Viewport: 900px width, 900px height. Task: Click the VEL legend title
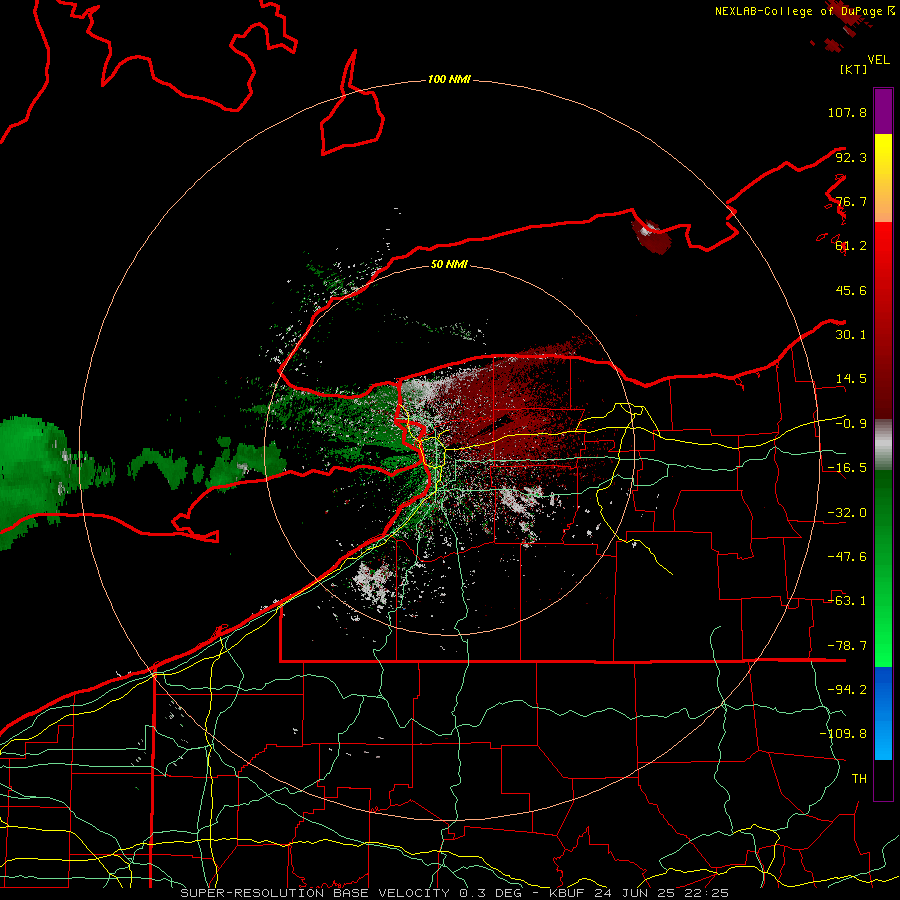(878, 60)
